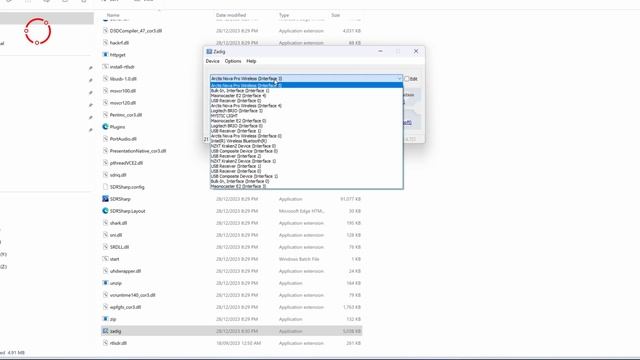
Task: Pick USB Receiver (Interface 2) entry
Action: (307, 156)
